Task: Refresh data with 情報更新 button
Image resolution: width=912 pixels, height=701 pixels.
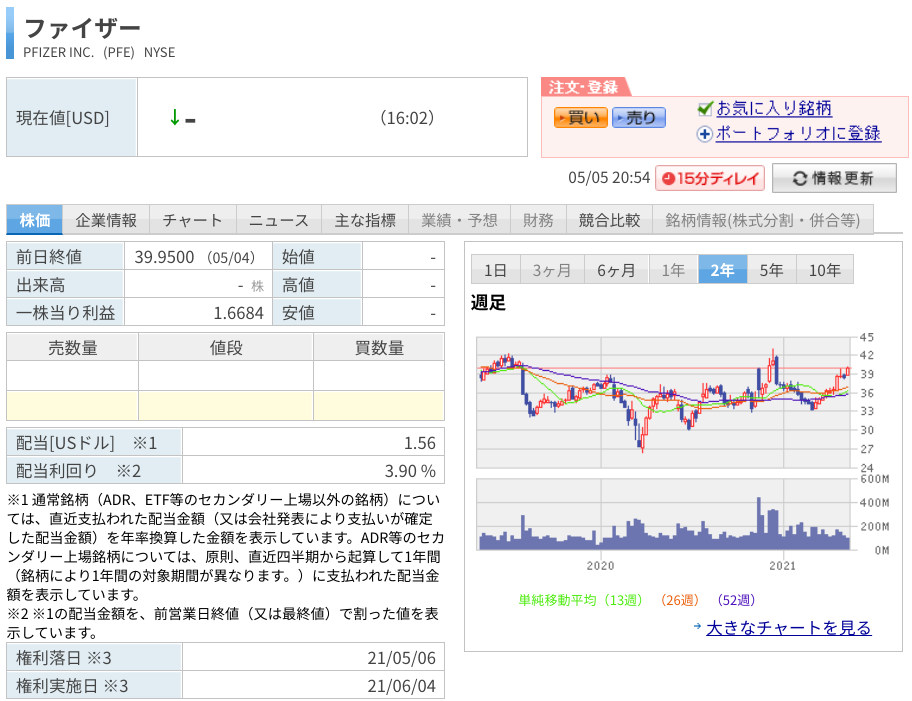Action: (834, 178)
